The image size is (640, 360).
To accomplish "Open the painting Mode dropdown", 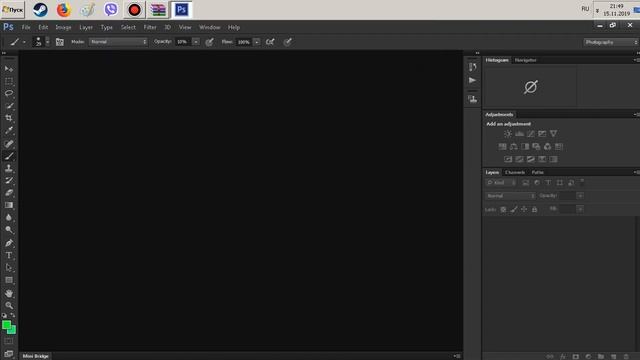I will [x=118, y=42].
